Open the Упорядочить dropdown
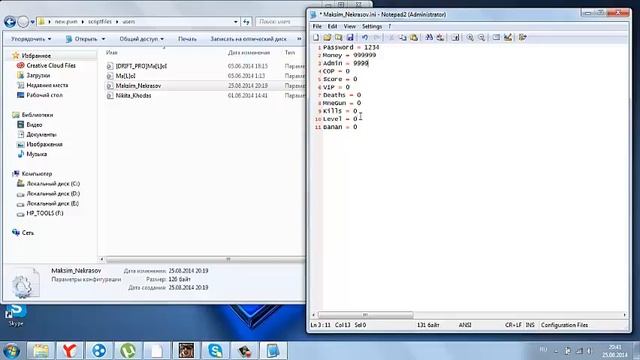 point(31,39)
